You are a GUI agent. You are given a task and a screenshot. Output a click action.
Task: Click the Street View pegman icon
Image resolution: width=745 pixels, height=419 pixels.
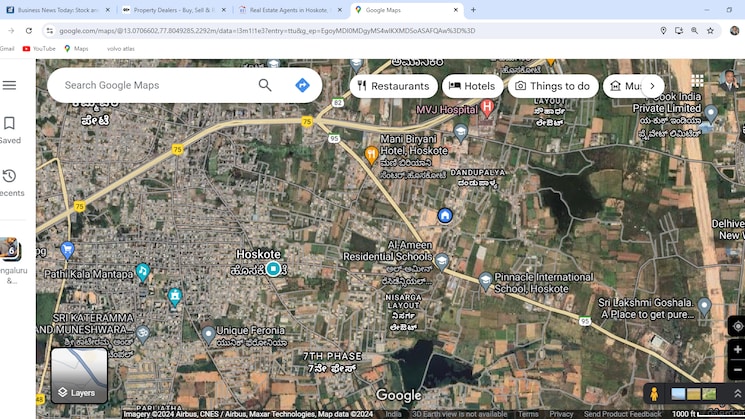654,394
